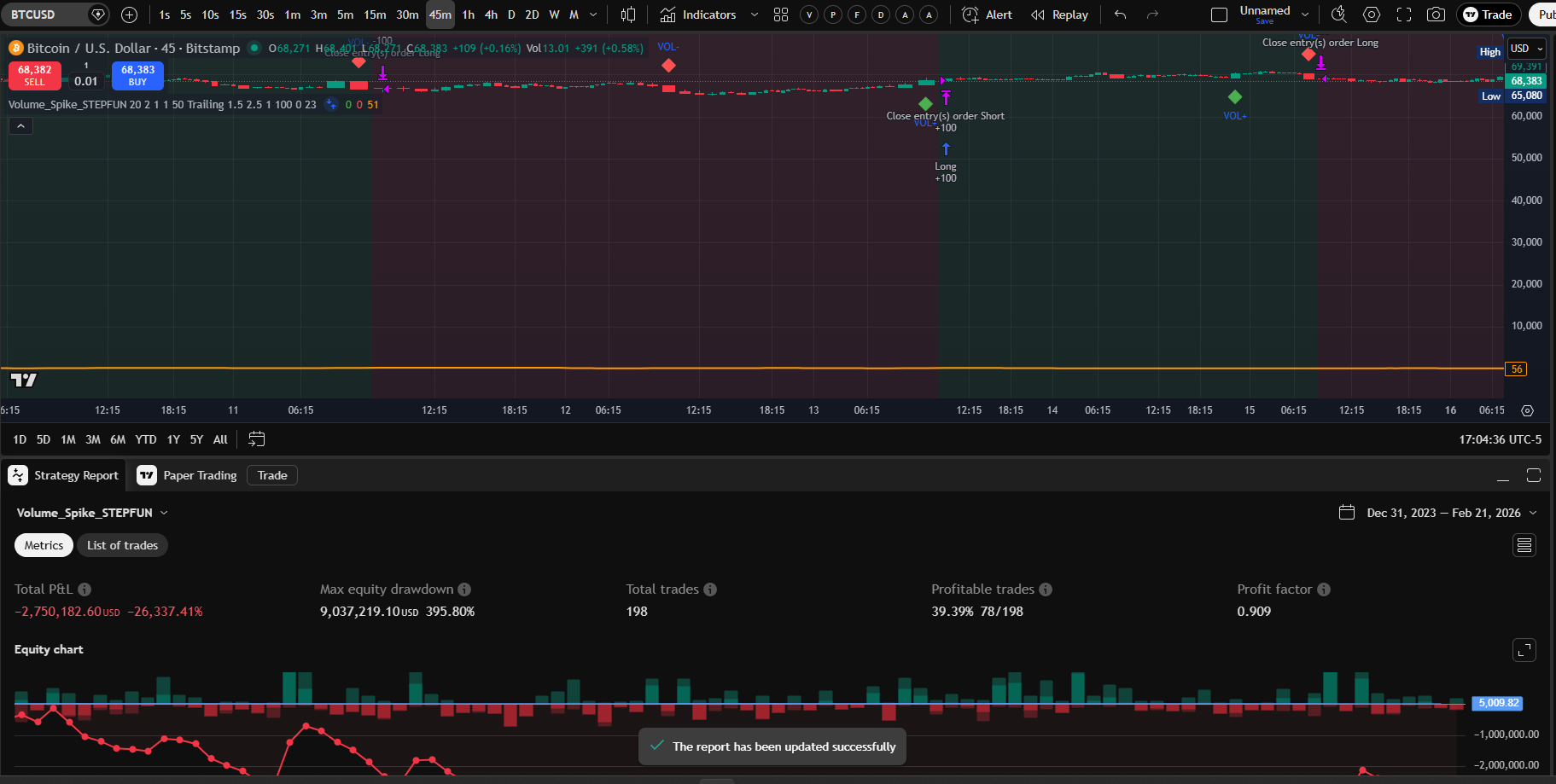
Task: Collapse the left chart panel chevron
Action: 20,125
